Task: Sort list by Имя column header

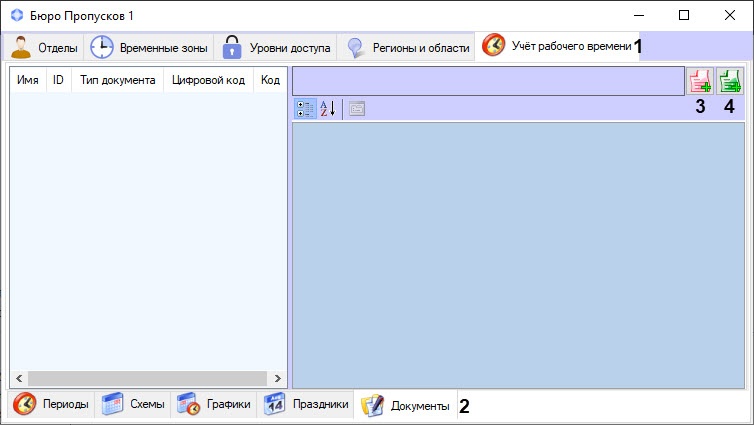Action: (28, 79)
